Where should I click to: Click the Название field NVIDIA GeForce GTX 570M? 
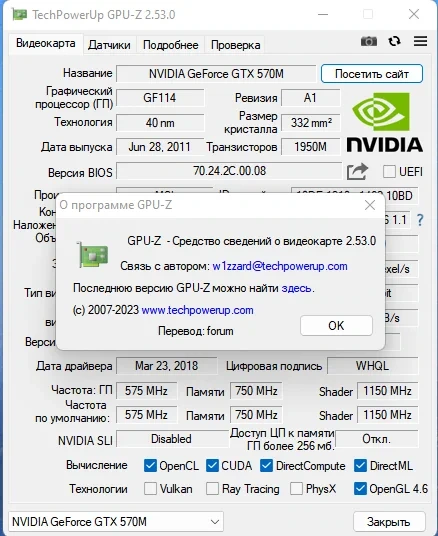coord(216,74)
